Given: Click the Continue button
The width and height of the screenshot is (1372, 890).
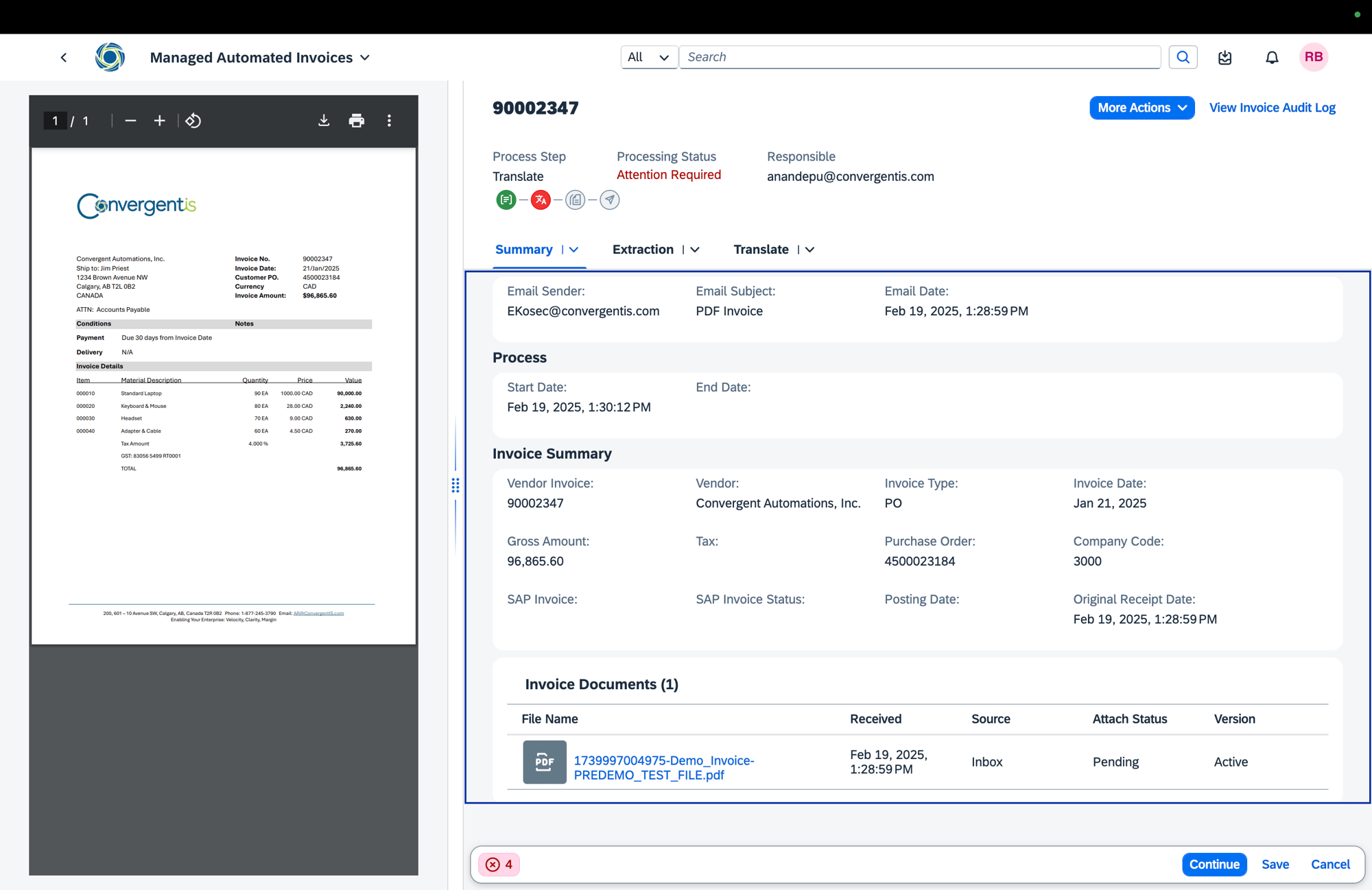Looking at the screenshot, I should pyautogui.click(x=1214, y=864).
